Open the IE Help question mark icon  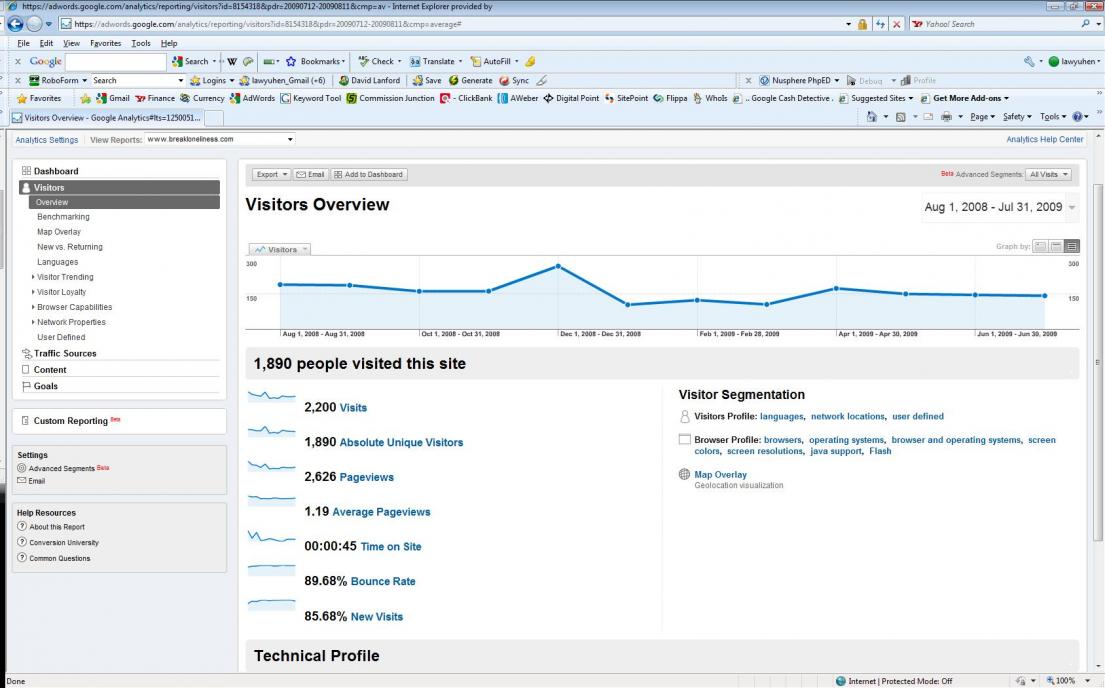[1077, 116]
